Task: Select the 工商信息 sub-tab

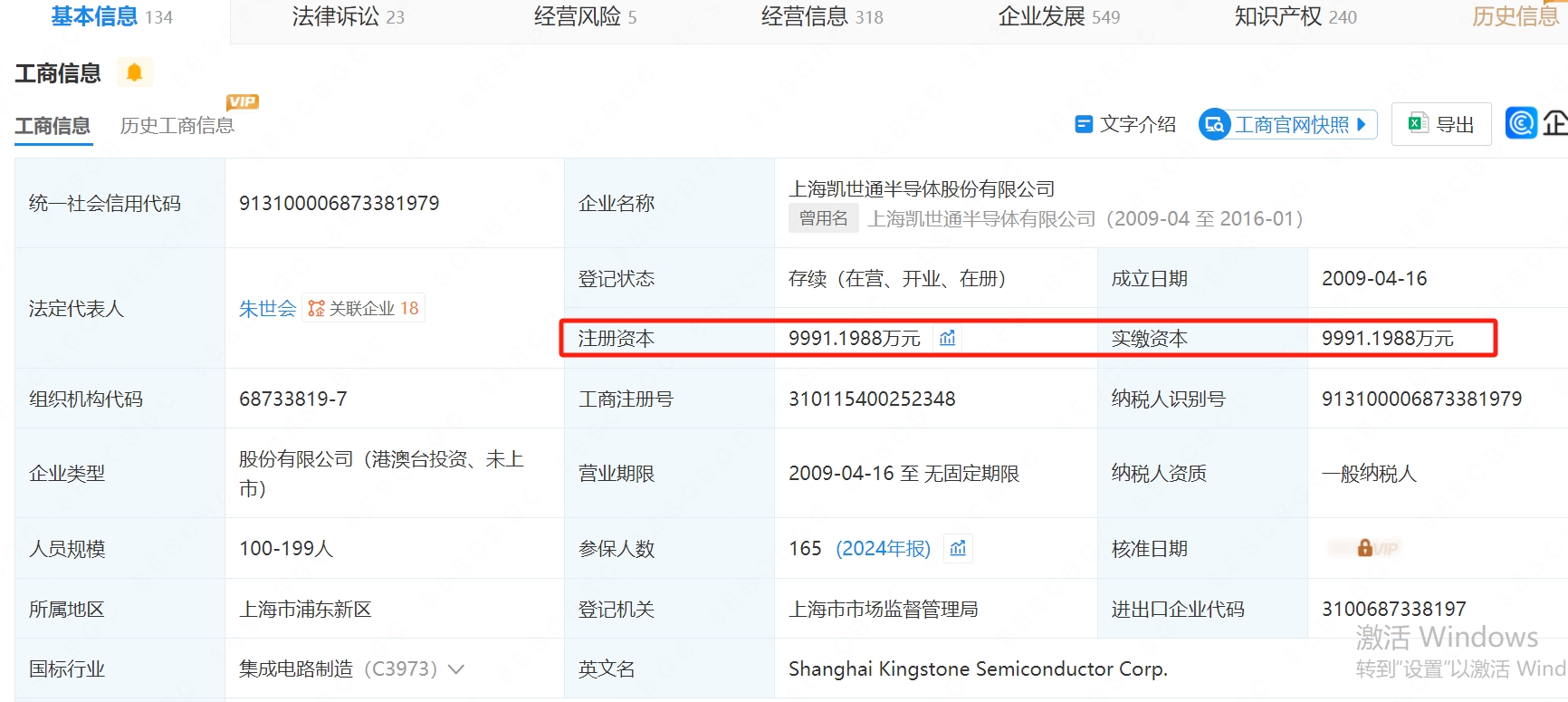Action: (x=53, y=125)
